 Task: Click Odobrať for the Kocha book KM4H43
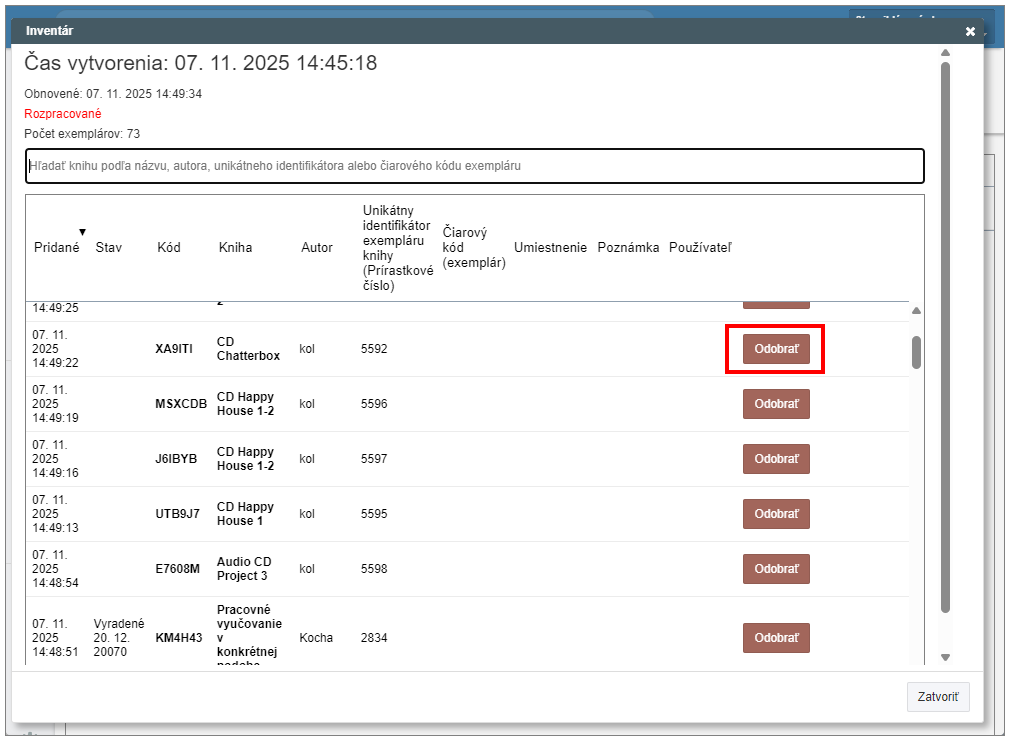(x=776, y=638)
